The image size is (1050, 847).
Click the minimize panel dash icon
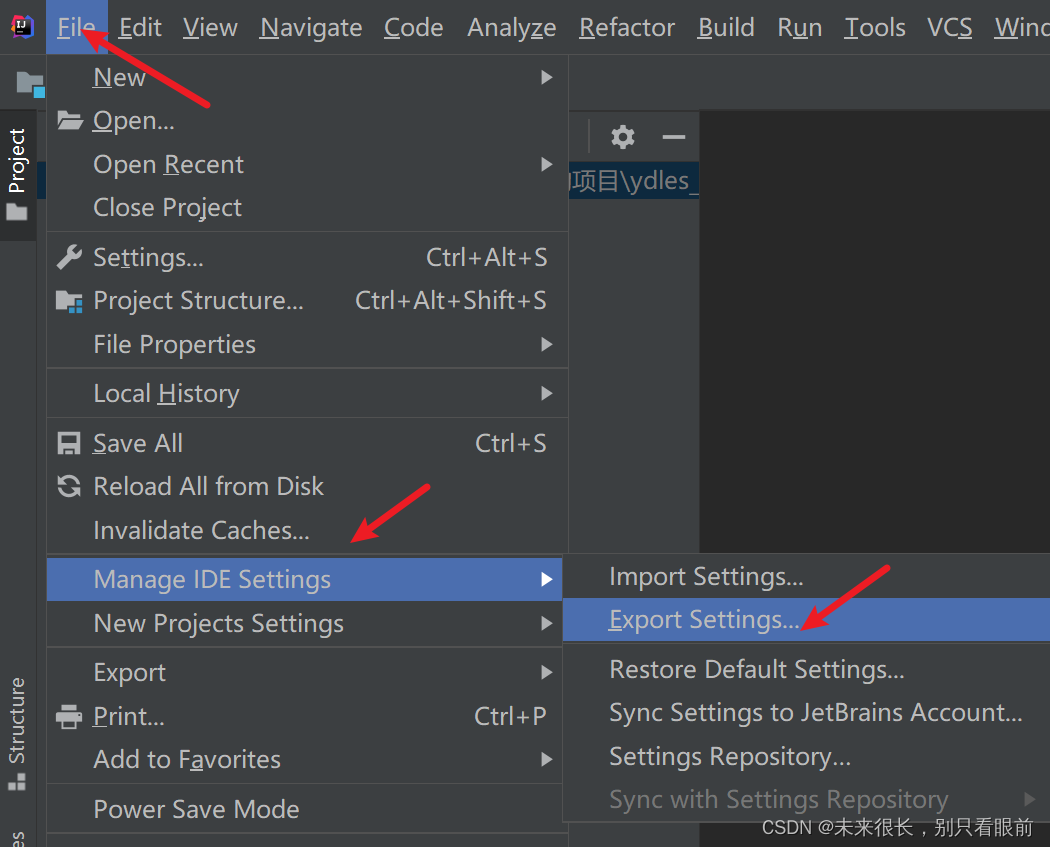click(x=673, y=137)
